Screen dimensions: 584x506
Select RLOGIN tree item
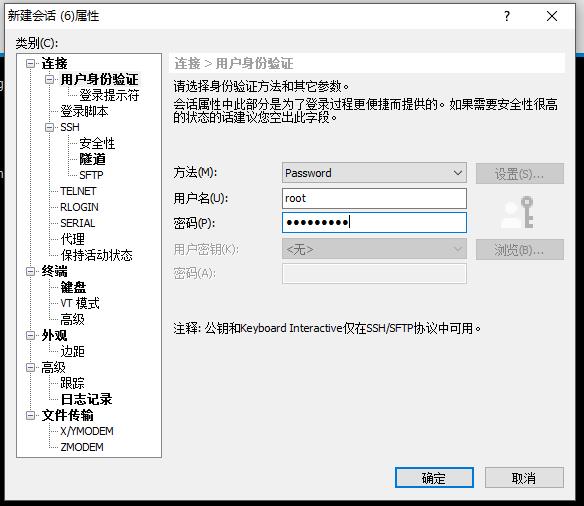[79, 207]
